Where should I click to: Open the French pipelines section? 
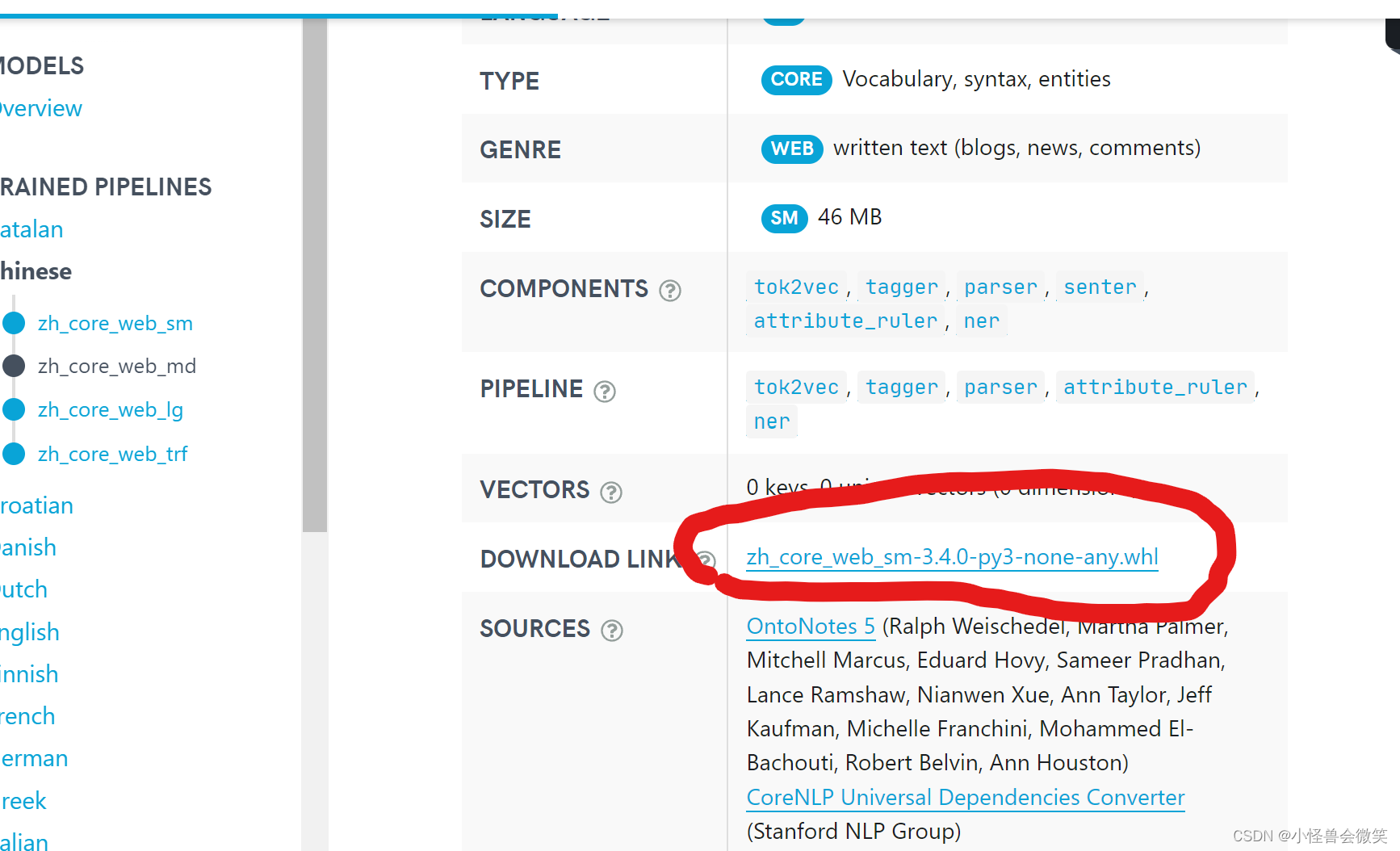27,716
